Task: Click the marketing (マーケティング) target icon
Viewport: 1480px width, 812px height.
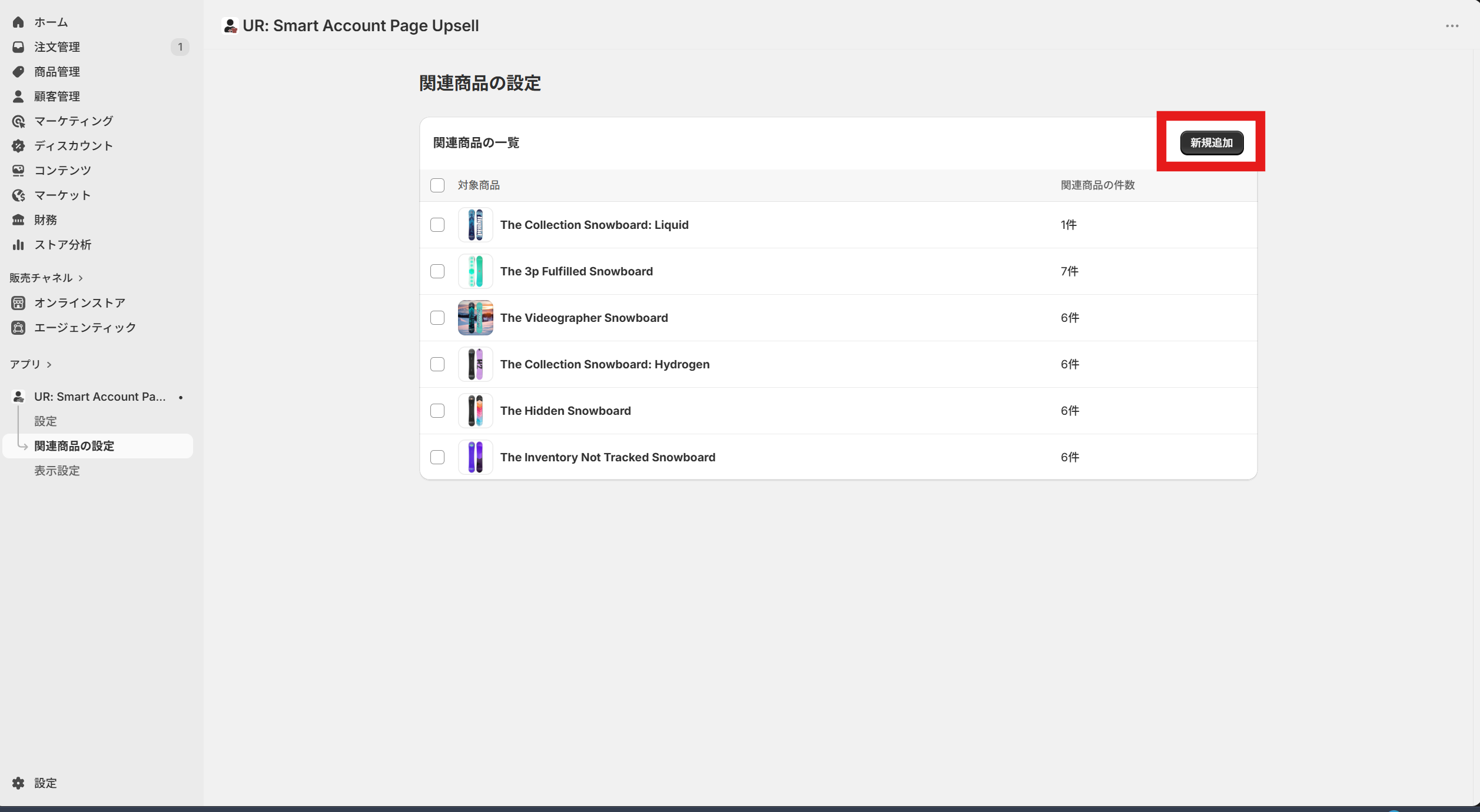Action: (x=18, y=121)
